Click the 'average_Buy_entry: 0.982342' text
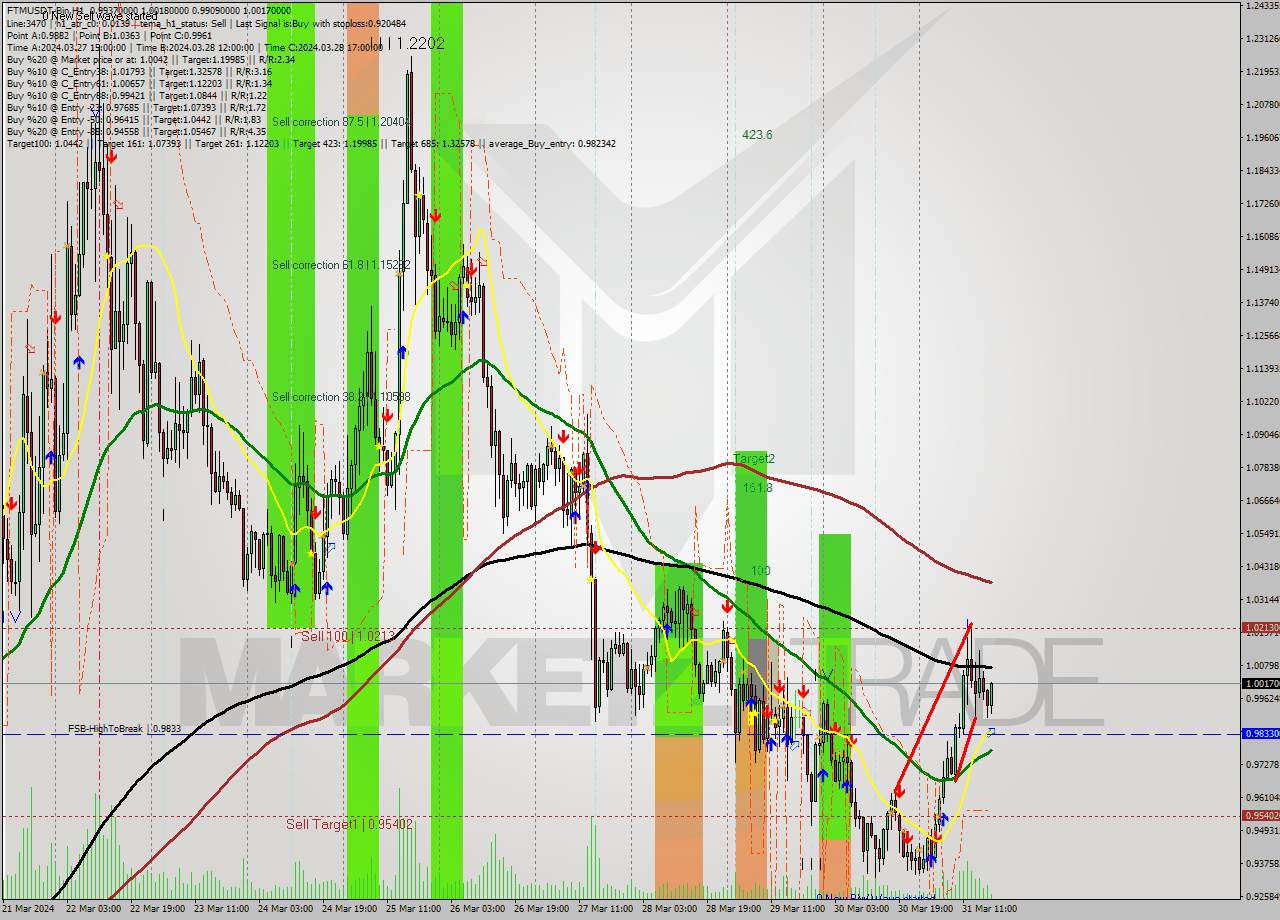 551,144
